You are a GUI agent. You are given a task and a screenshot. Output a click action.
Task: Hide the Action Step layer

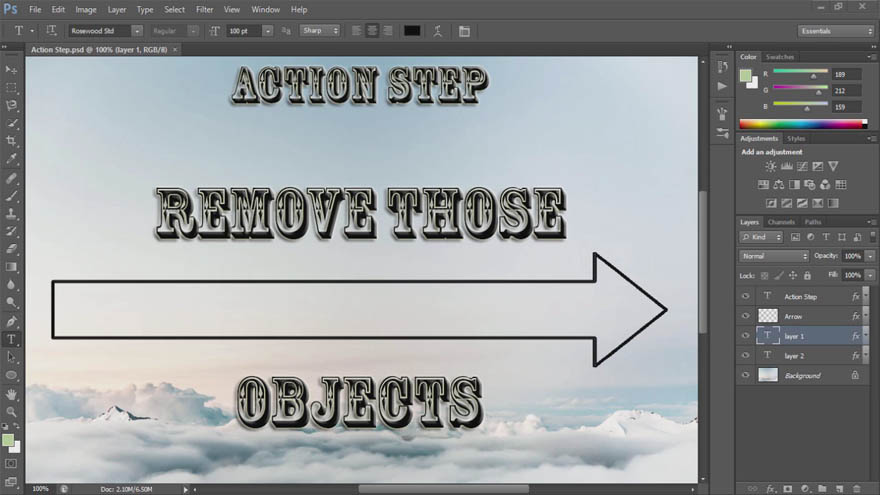745,296
